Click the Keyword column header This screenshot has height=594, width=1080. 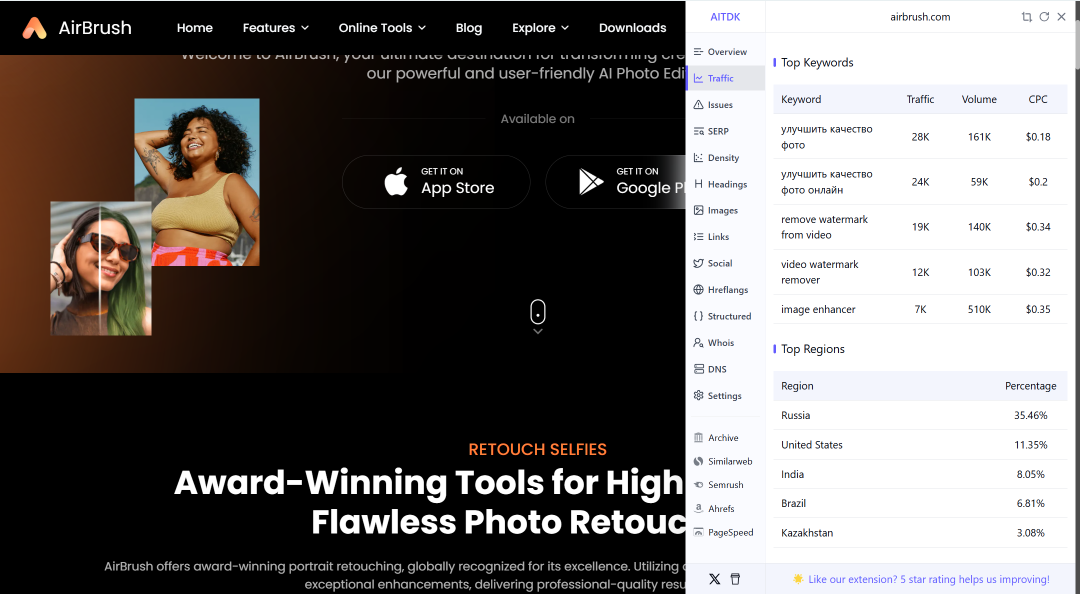pyautogui.click(x=801, y=99)
